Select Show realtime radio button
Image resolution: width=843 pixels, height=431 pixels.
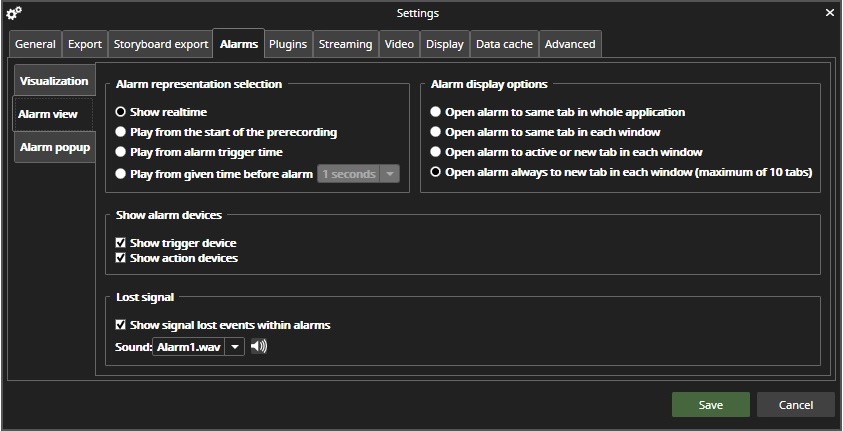[x=121, y=113]
